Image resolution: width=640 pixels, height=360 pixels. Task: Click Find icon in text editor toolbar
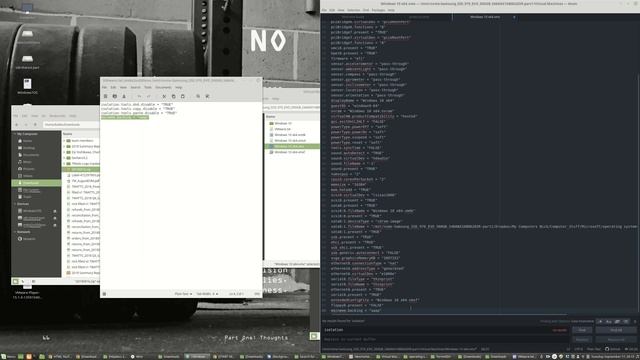pyautogui.click(x=198, y=96)
